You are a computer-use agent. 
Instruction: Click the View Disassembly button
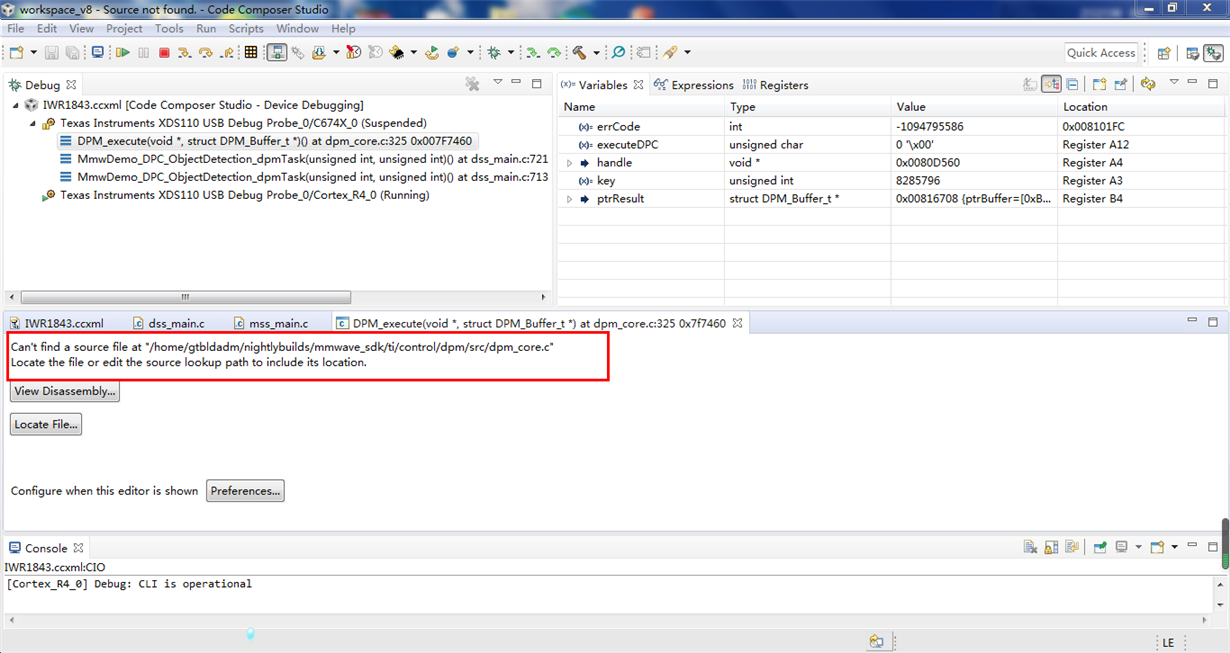click(x=65, y=391)
